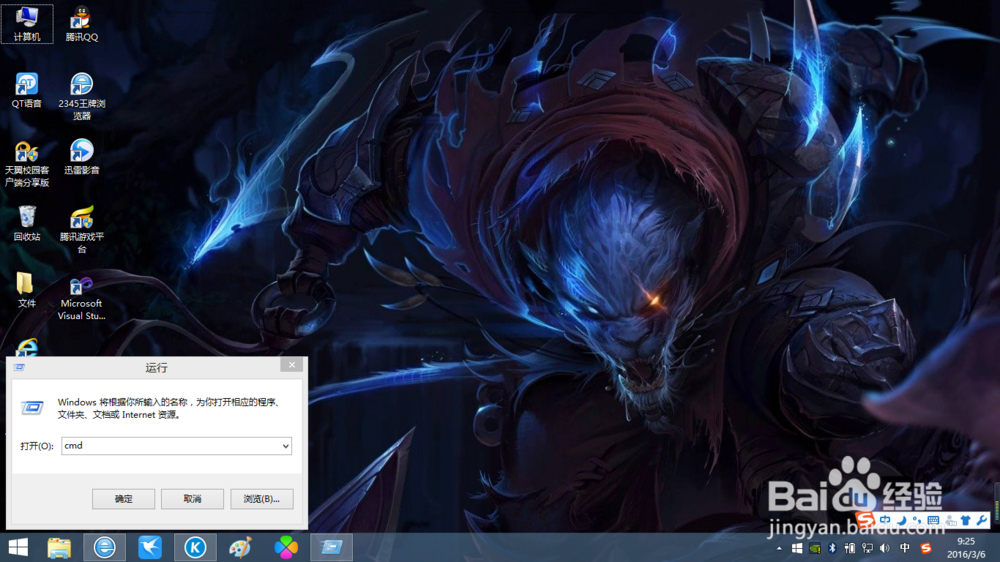Click the 中 input language indicator in tray
This screenshot has height=562, width=1000.
pos(904,548)
